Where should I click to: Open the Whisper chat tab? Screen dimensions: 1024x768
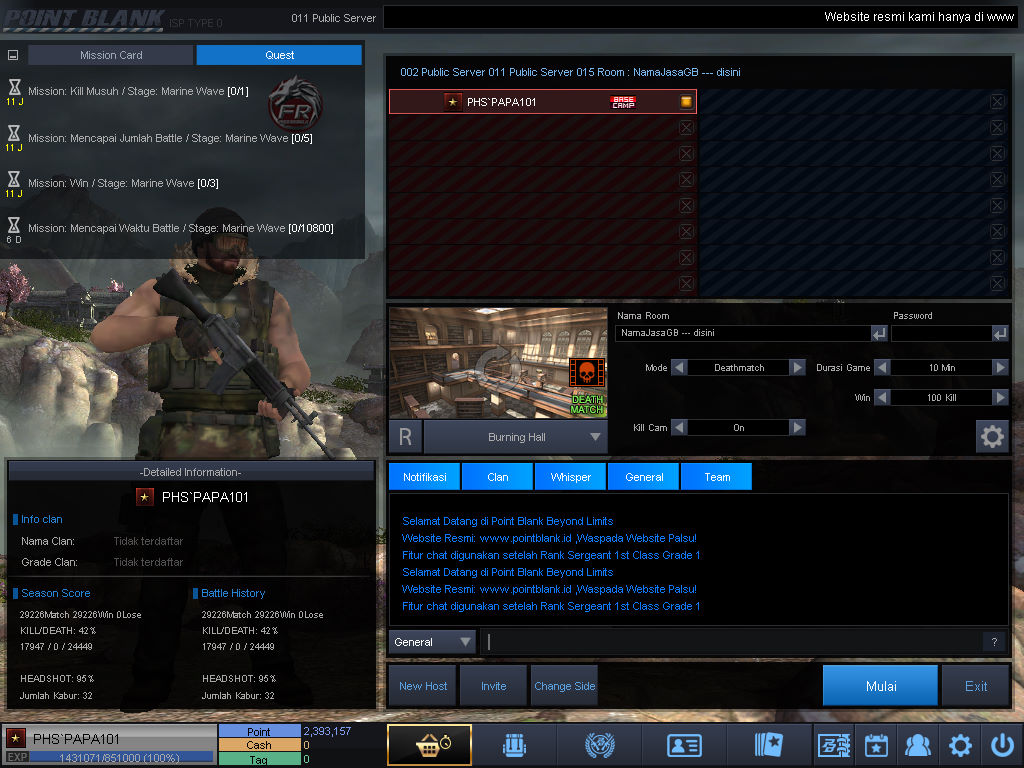[x=571, y=477]
